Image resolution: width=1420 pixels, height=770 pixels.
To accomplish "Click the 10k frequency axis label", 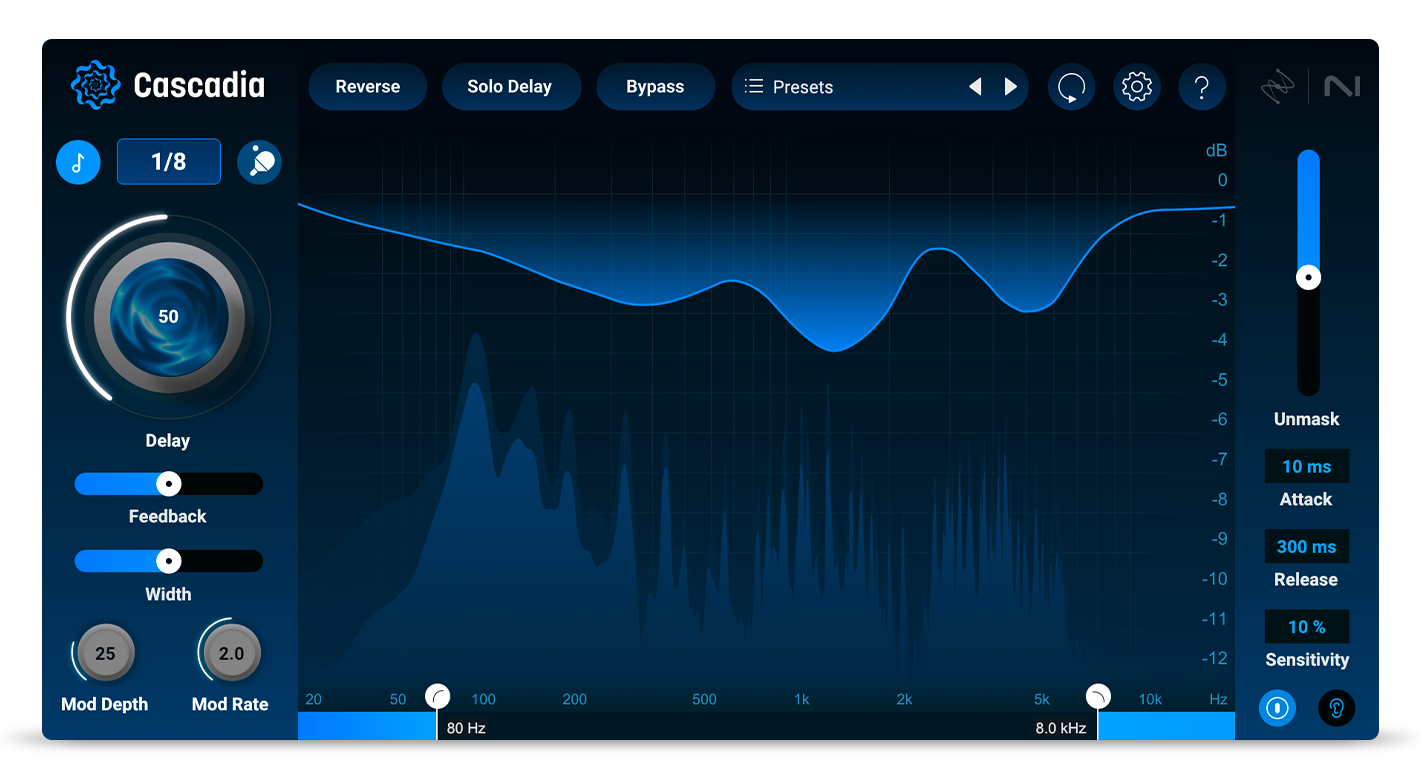I will point(1151,700).
